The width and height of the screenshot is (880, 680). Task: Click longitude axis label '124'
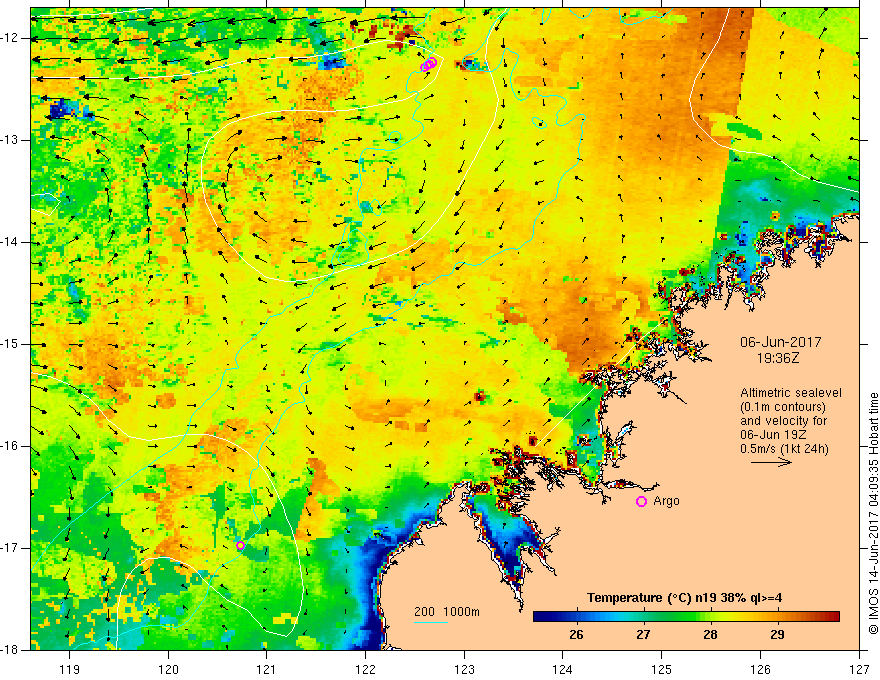[563, 669]
